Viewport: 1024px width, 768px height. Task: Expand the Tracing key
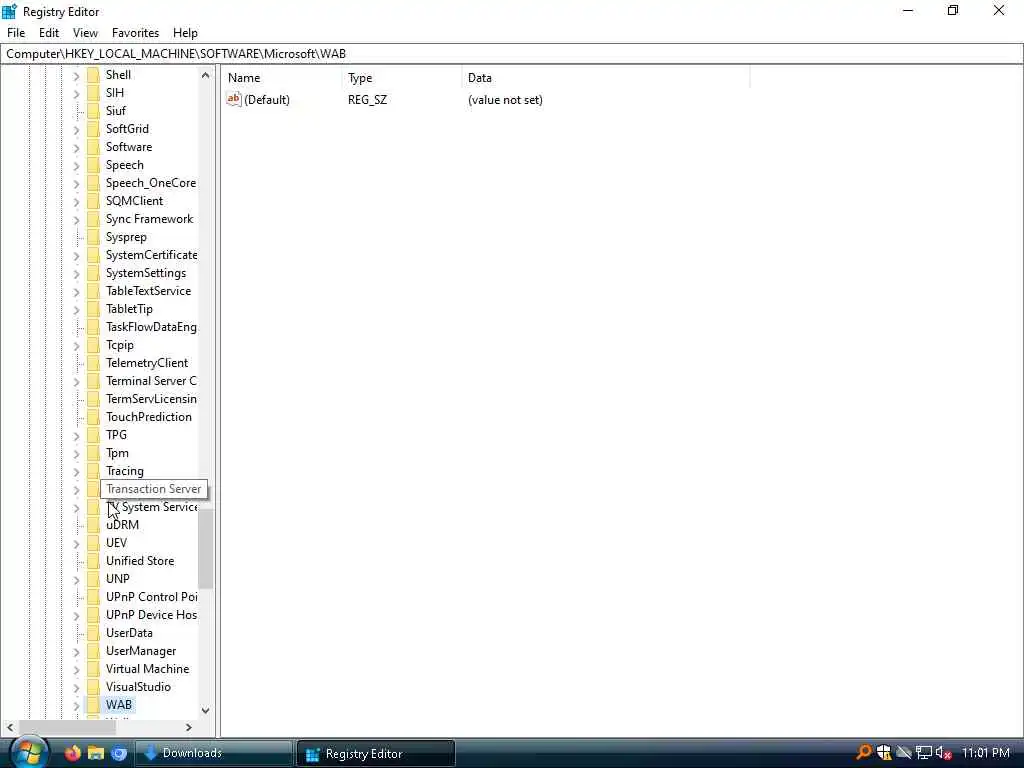pyautogui.click(x=76, y=472)
